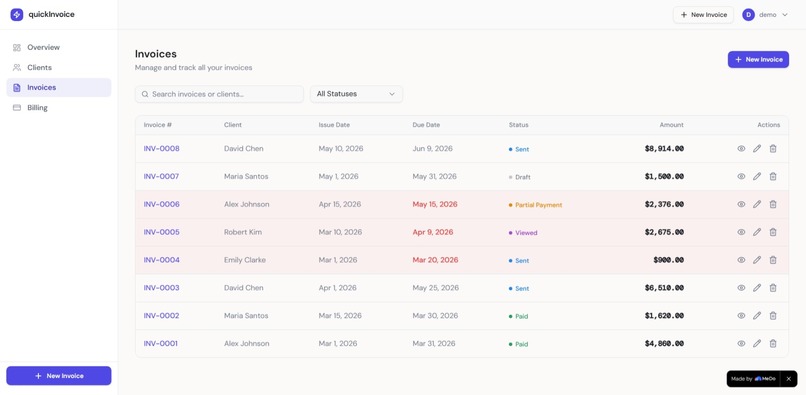Image resolution: width=806 pixels, height=395 pixels.
Task: Open the INV-0004 invoice link
Action: (x=161, y=260)
